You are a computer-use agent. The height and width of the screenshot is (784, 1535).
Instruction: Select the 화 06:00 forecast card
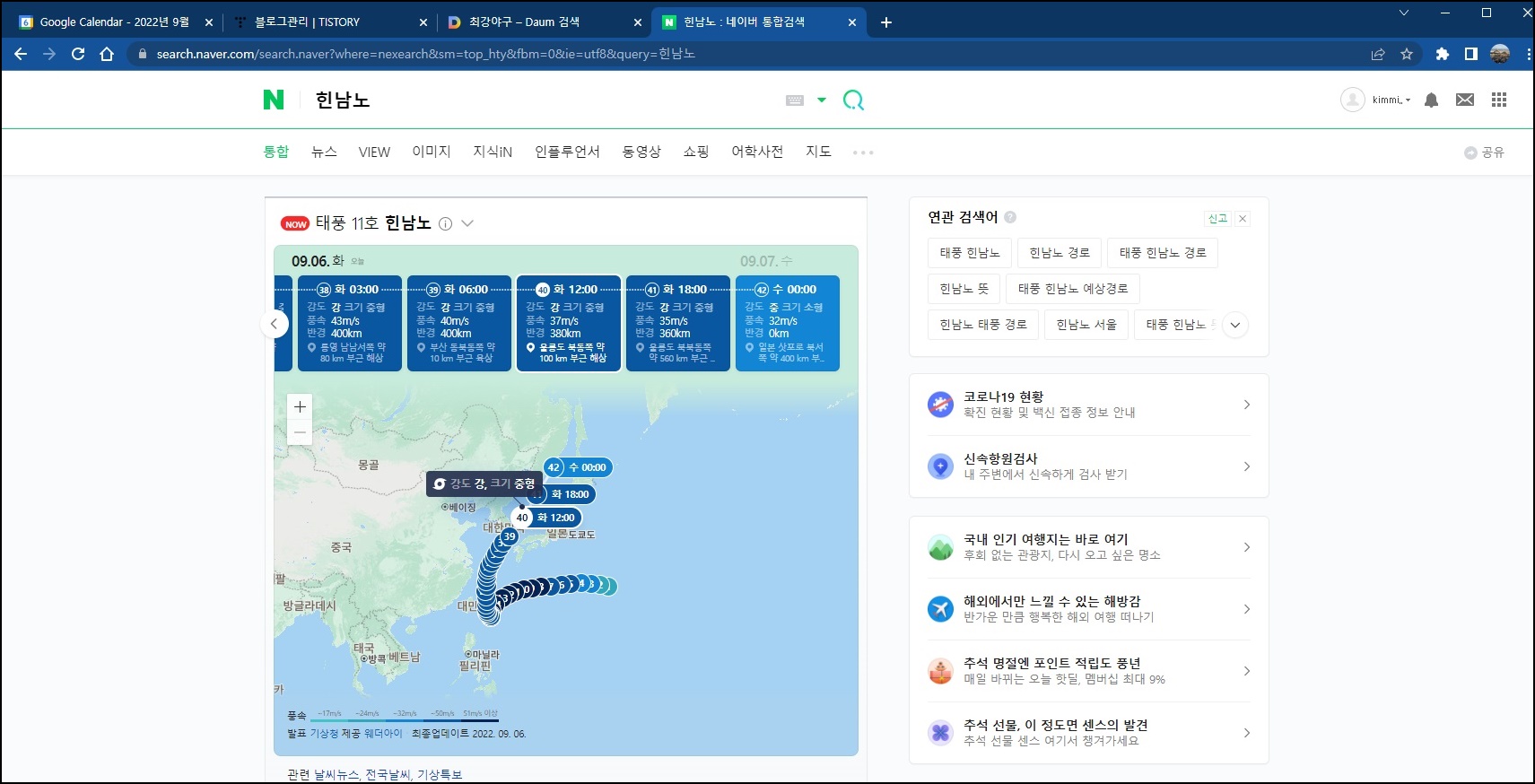459,323
